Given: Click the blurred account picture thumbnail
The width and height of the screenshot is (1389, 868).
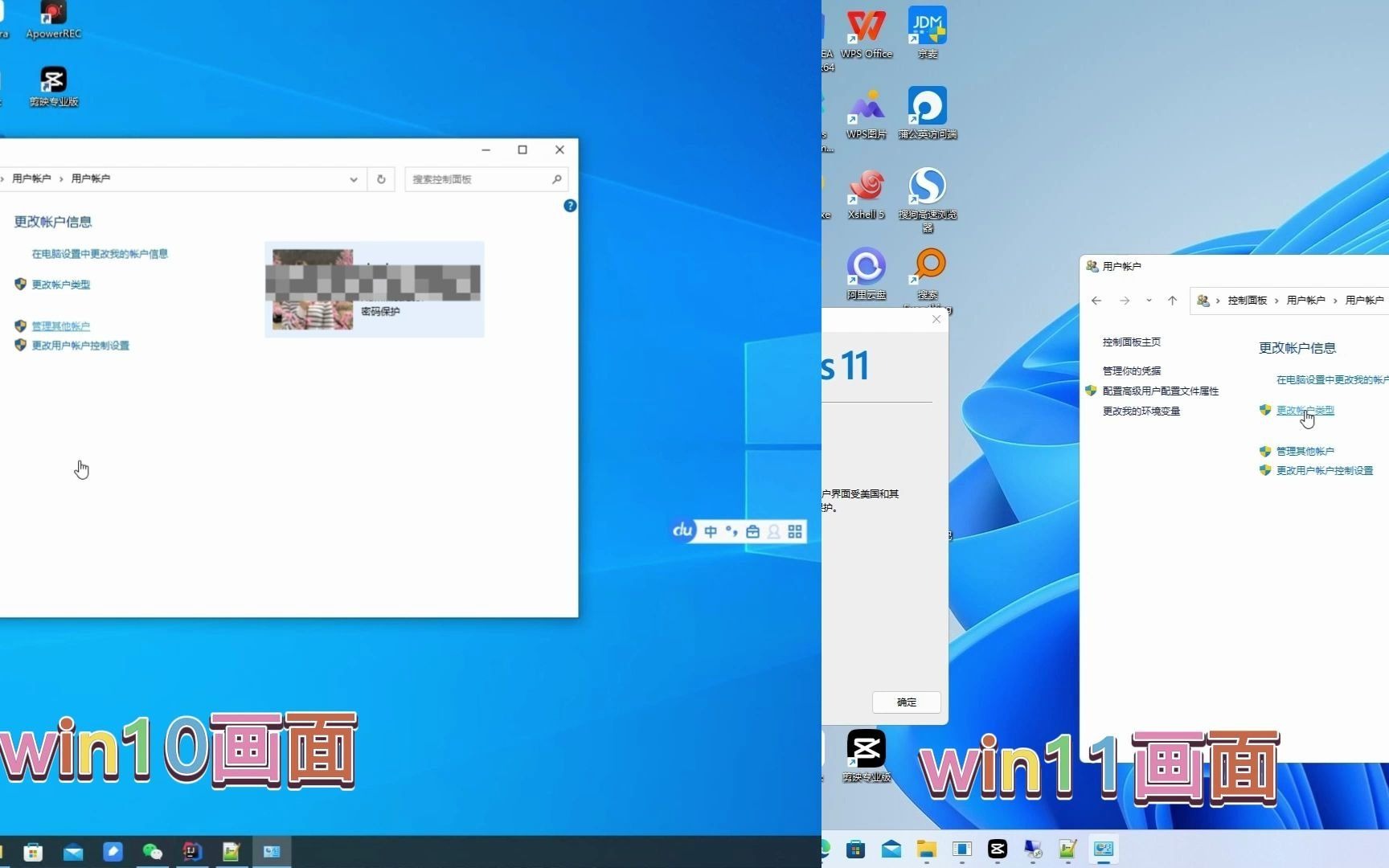Looking at the screenshot, I should coord(313,289).
